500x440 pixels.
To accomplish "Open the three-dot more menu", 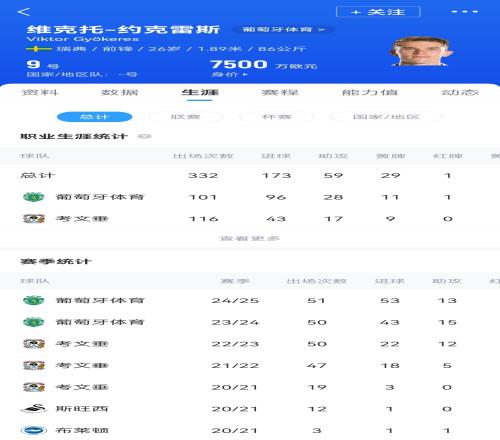I will click(x=464, y=12).
